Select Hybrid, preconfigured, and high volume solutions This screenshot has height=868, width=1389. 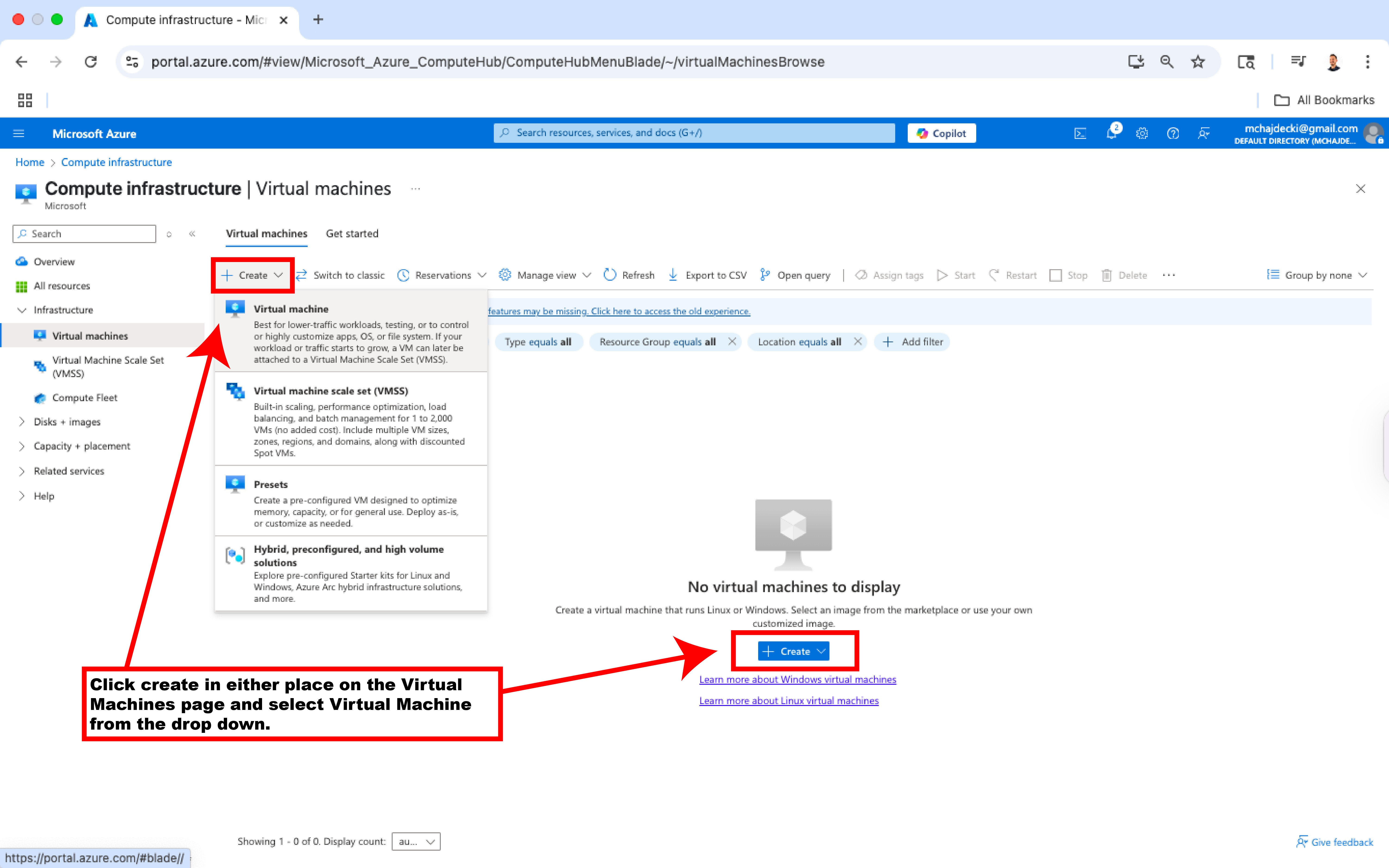[x=351, y=574]
